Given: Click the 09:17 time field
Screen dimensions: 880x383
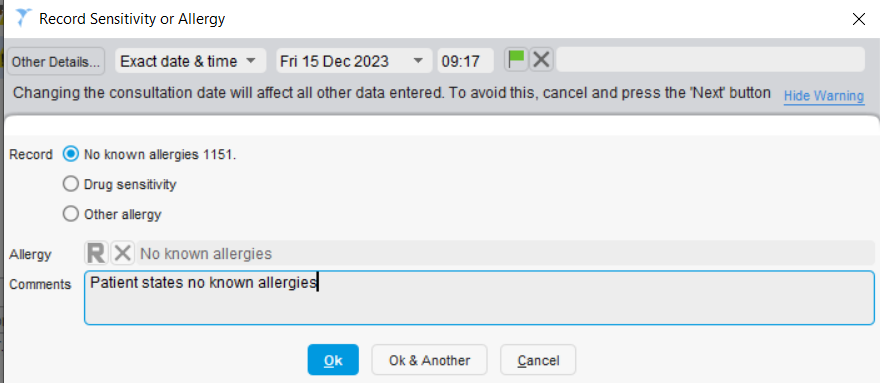Looking at the screenshot, I should pyautogui.click(x=465, y=61).
